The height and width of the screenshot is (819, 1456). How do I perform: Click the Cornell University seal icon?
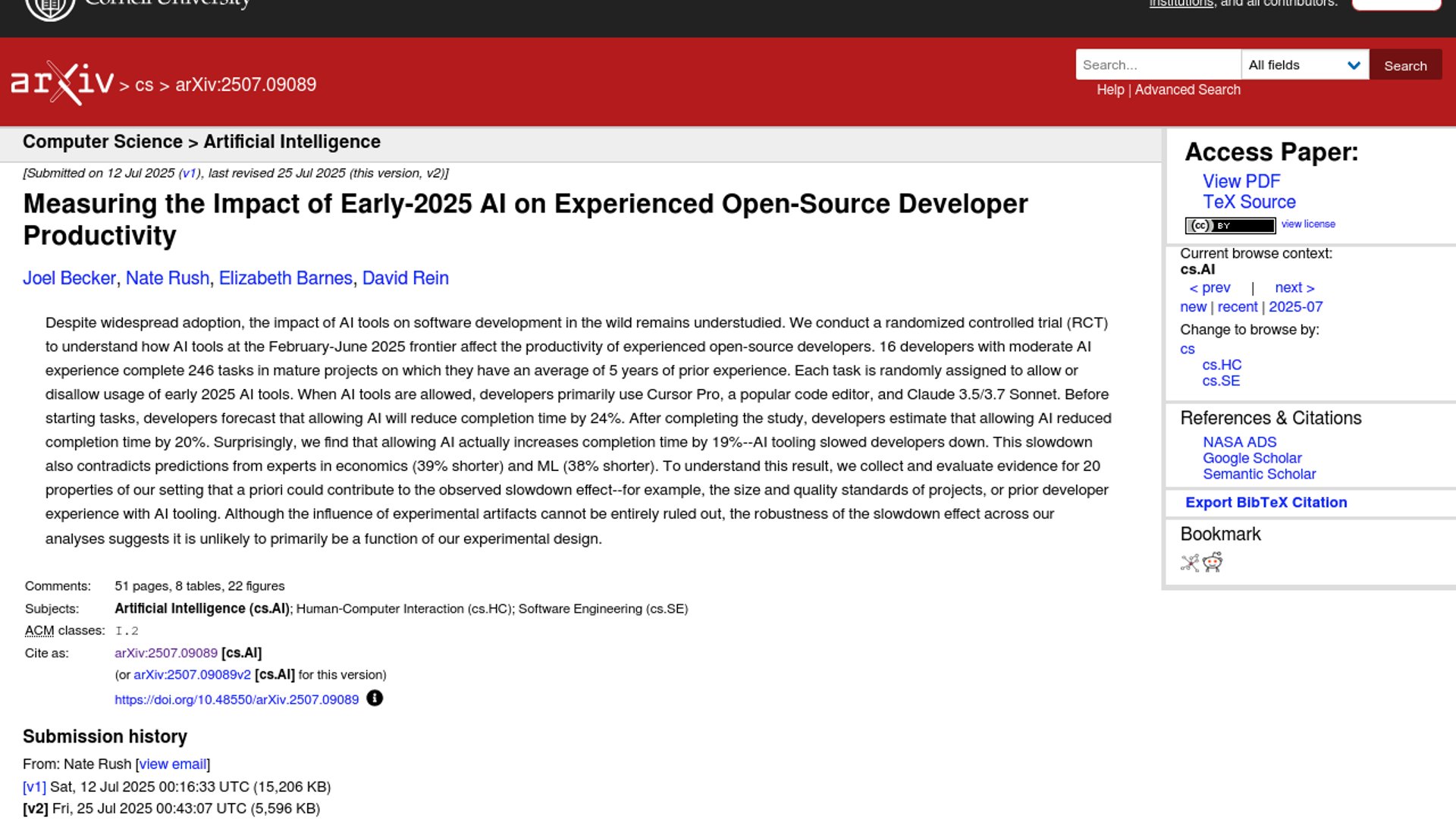(50, 8)
